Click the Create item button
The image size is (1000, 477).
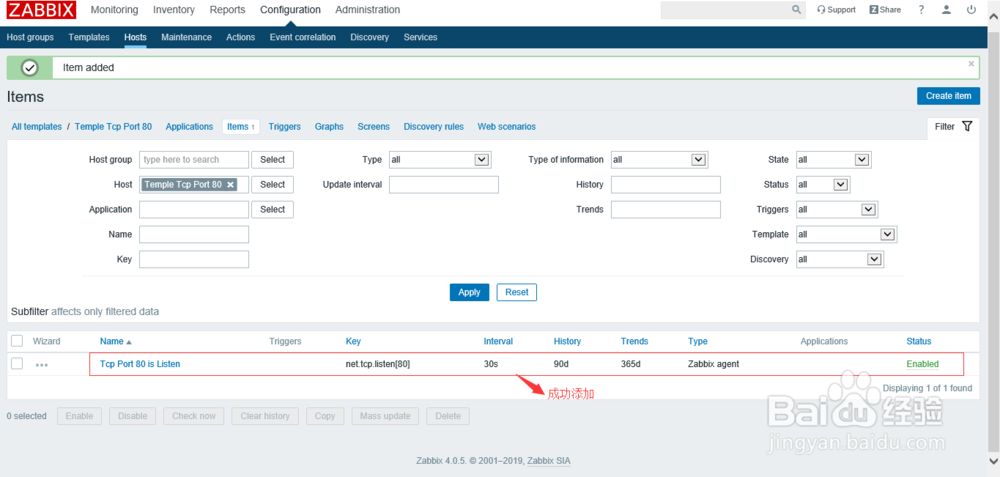(948, 96)
